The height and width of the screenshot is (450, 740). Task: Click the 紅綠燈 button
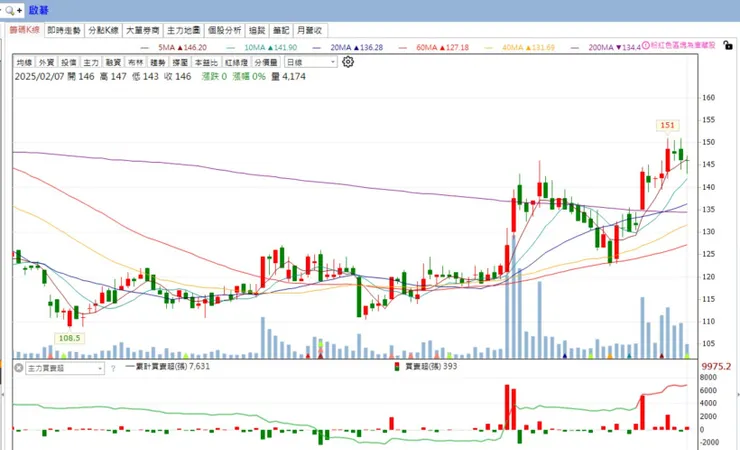(x=236, y=62)
